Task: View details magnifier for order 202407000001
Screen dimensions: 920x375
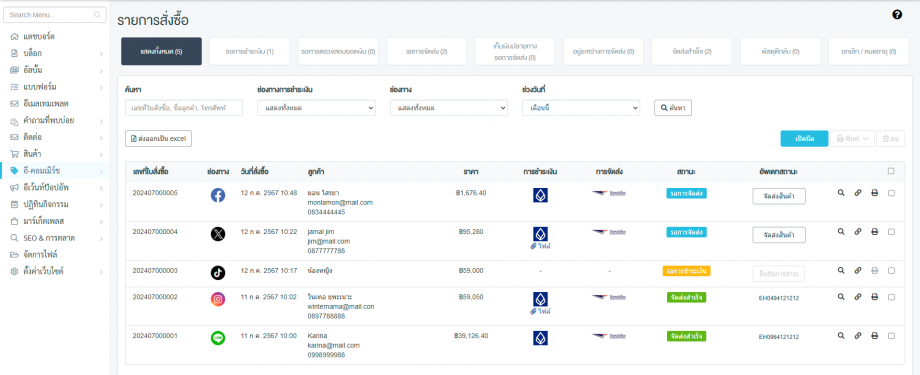Action: (841, 336)
